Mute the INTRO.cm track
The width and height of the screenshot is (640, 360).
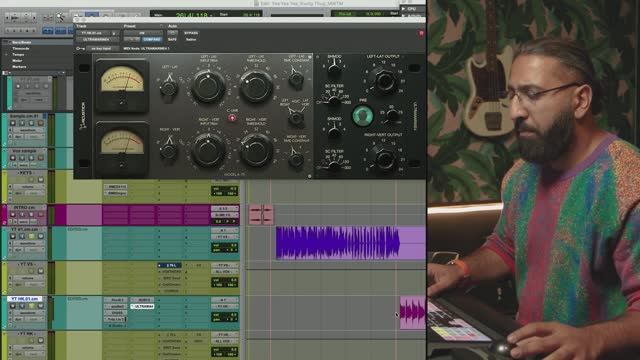40,215
